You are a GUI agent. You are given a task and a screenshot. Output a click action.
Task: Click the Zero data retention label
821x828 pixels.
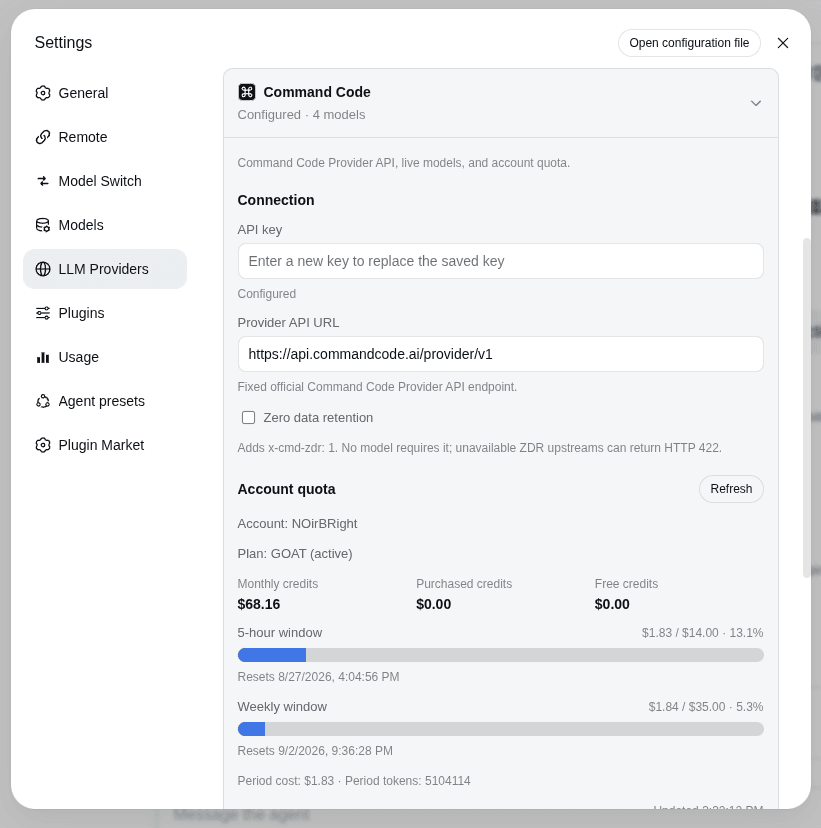pyautogui.click(x=318, y=418)
